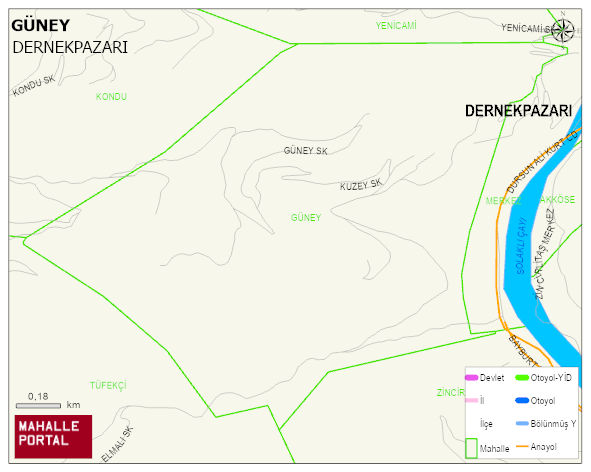Screen dimensions: 591x472
Task: Click the GÜNEY map title heading
Action: (x=40, y=26)
